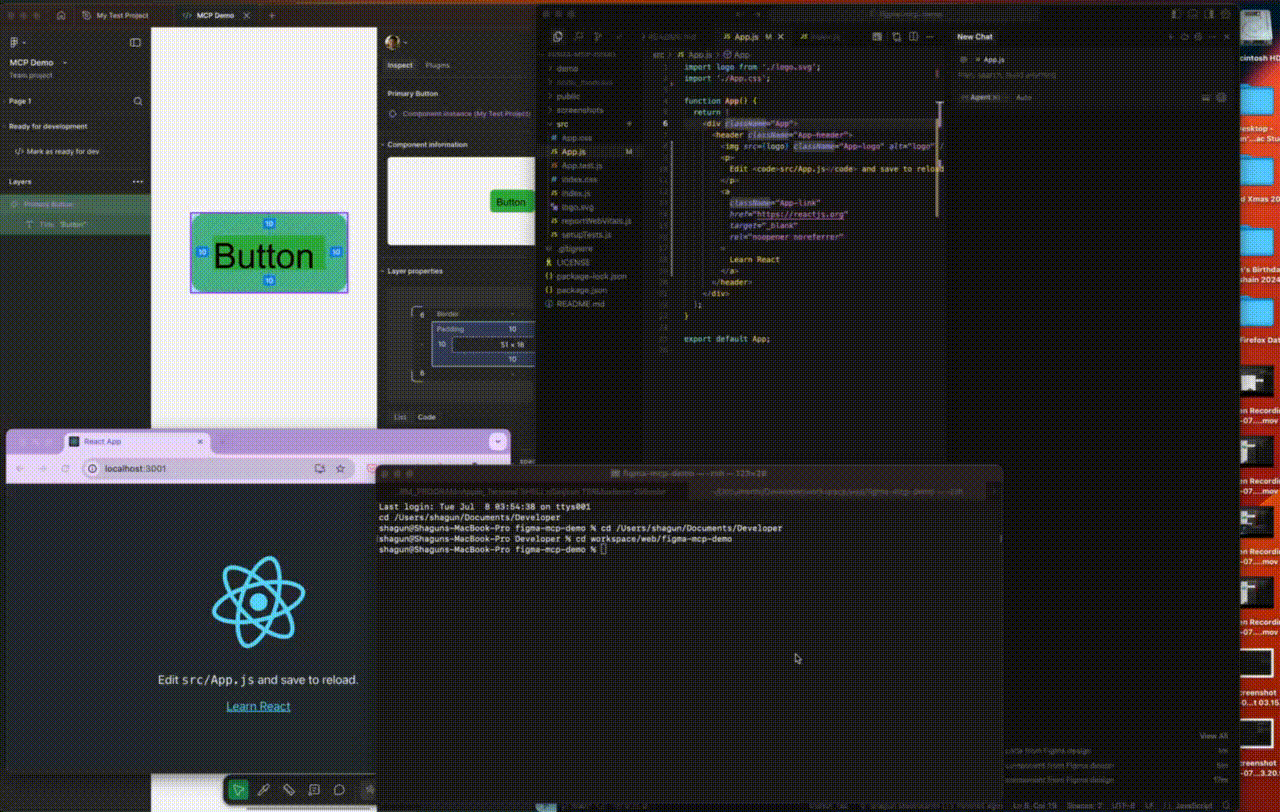Click the search icon beside Page 1
This screenshot has width=1280, height=812.
tap(138, 101)
